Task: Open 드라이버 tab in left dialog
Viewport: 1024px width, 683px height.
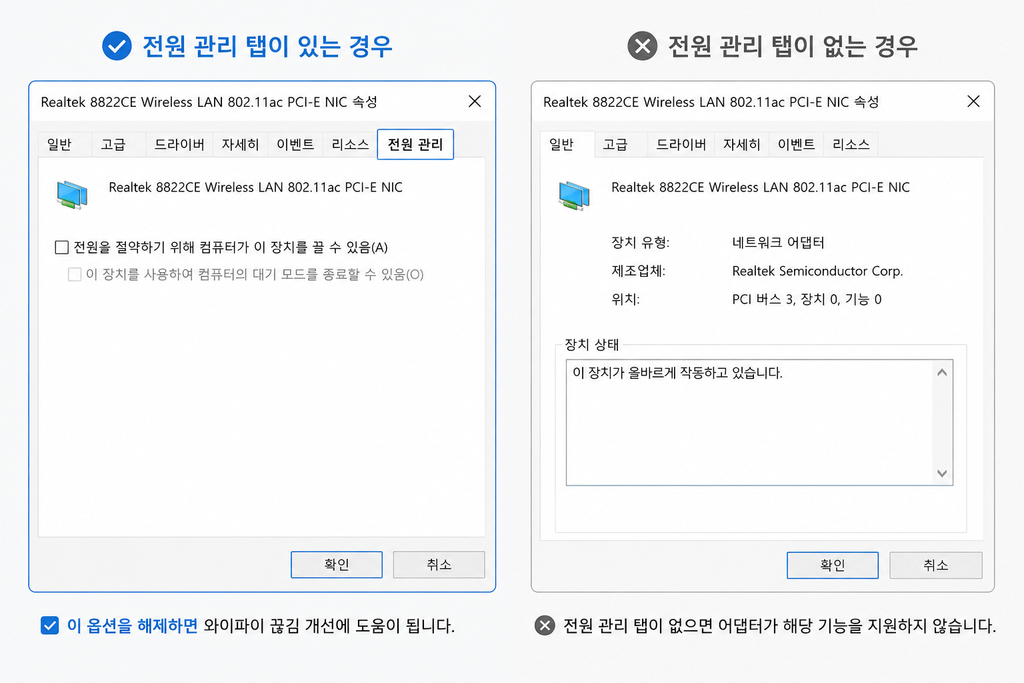Action: pos(179,144)
